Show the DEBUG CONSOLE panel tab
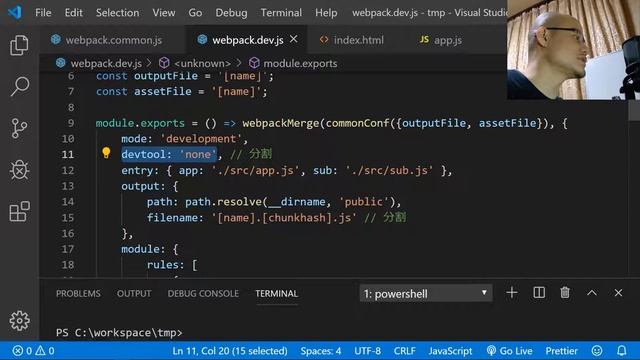 203,293
